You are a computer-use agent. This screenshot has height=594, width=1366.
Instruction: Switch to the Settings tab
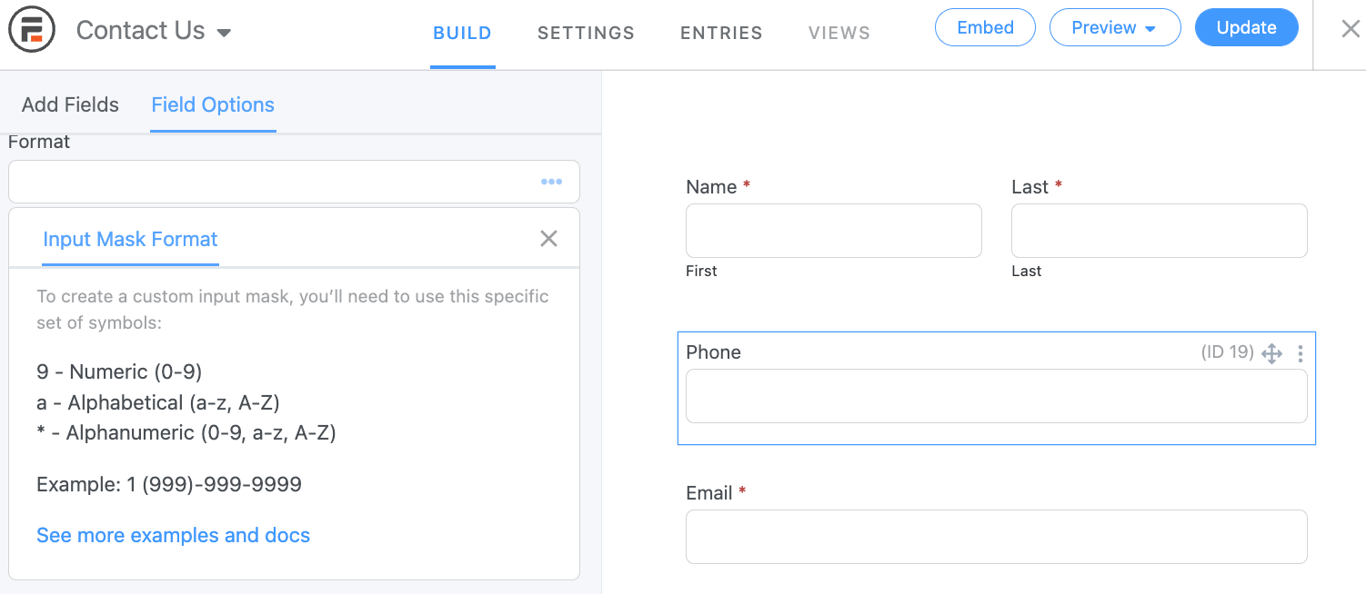pyautogui.click(x=585, y=32)
